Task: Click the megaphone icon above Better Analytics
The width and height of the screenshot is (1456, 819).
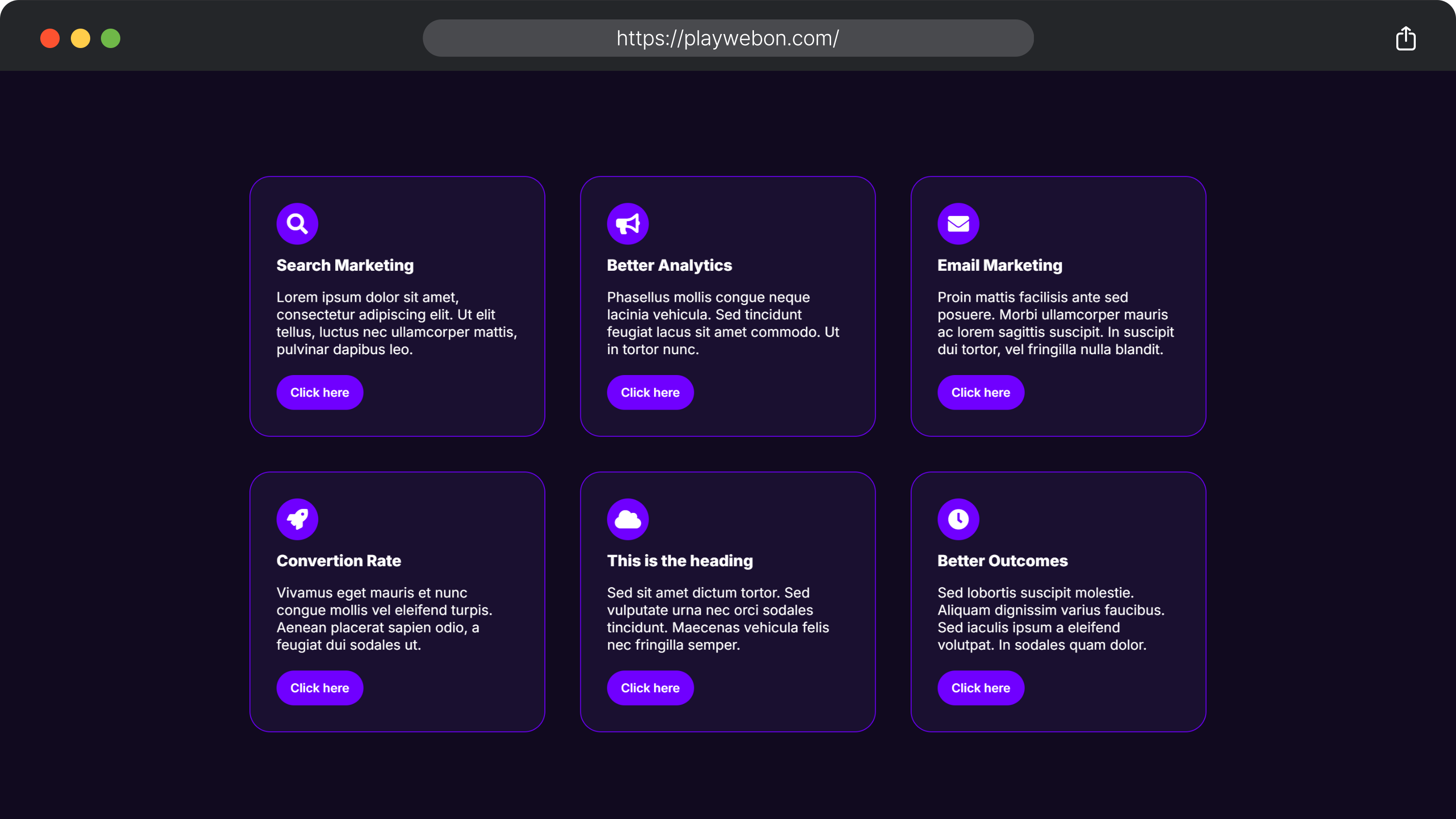Action: click(x=628, y=224)
